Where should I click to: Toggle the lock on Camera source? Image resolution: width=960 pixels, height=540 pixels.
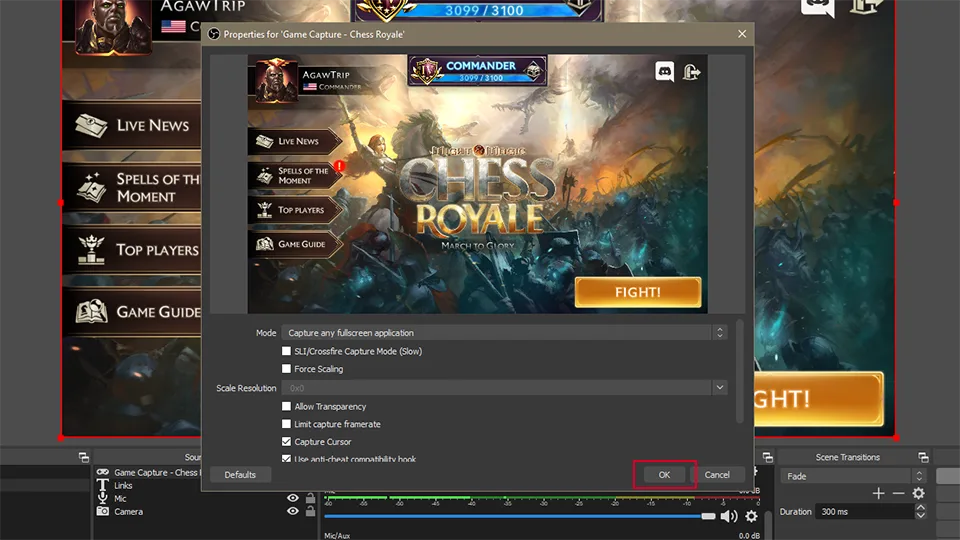[310, 511]
